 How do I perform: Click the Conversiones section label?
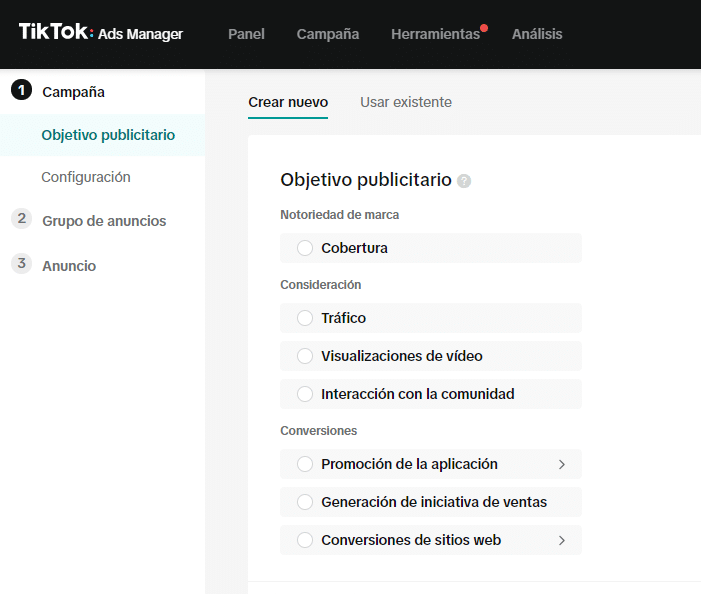tap(319, 431)
